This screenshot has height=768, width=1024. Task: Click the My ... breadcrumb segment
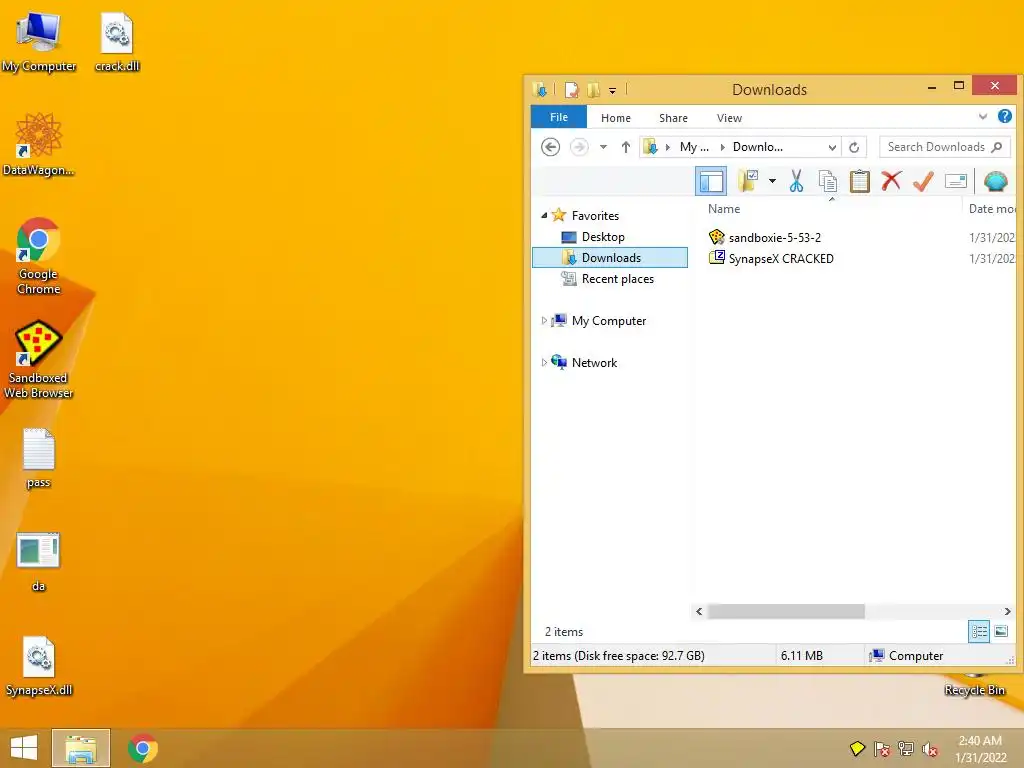click(x=694, y=147)
